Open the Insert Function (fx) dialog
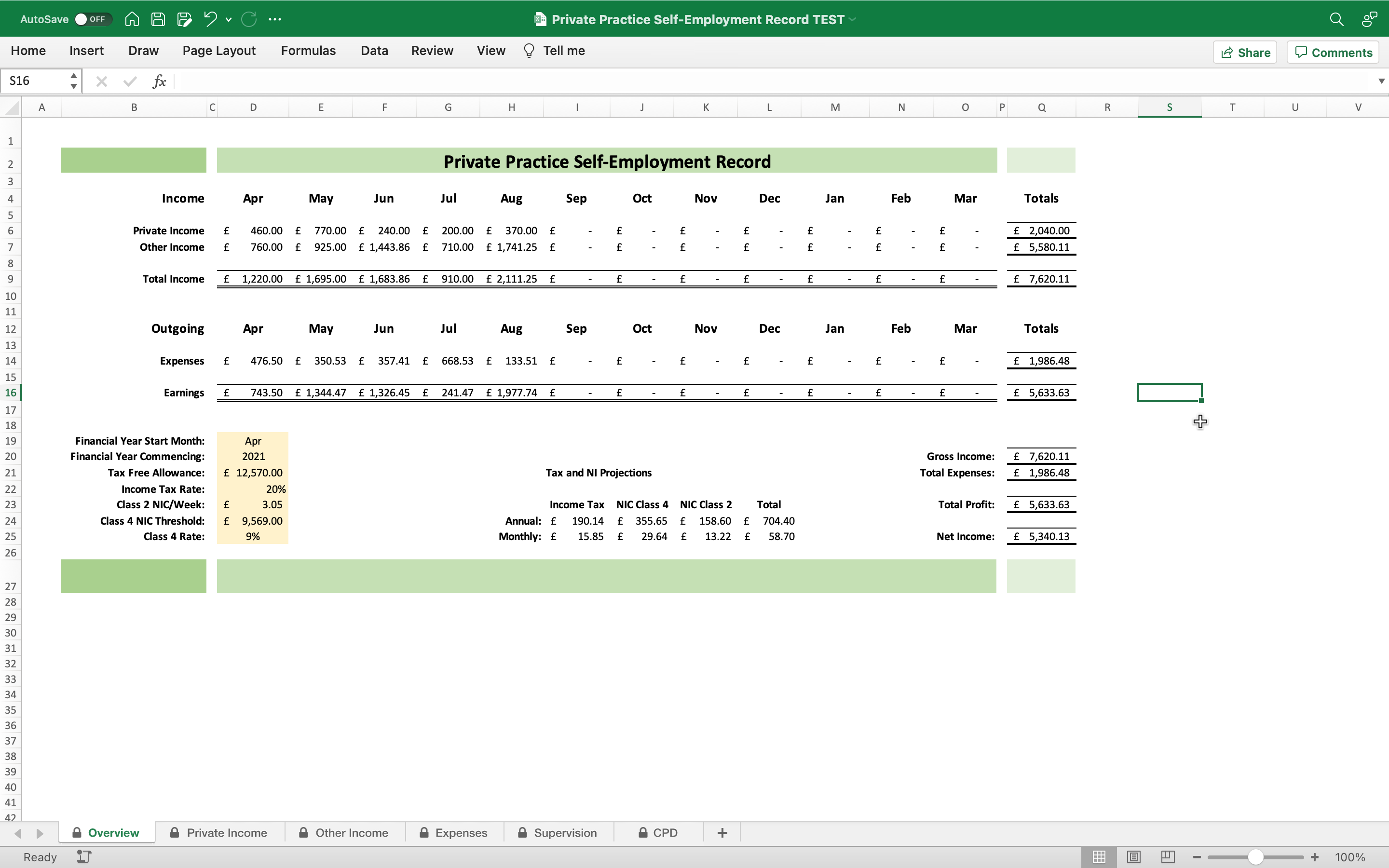This screenshot has height=868, width=1389. click(x=159, y=81)
